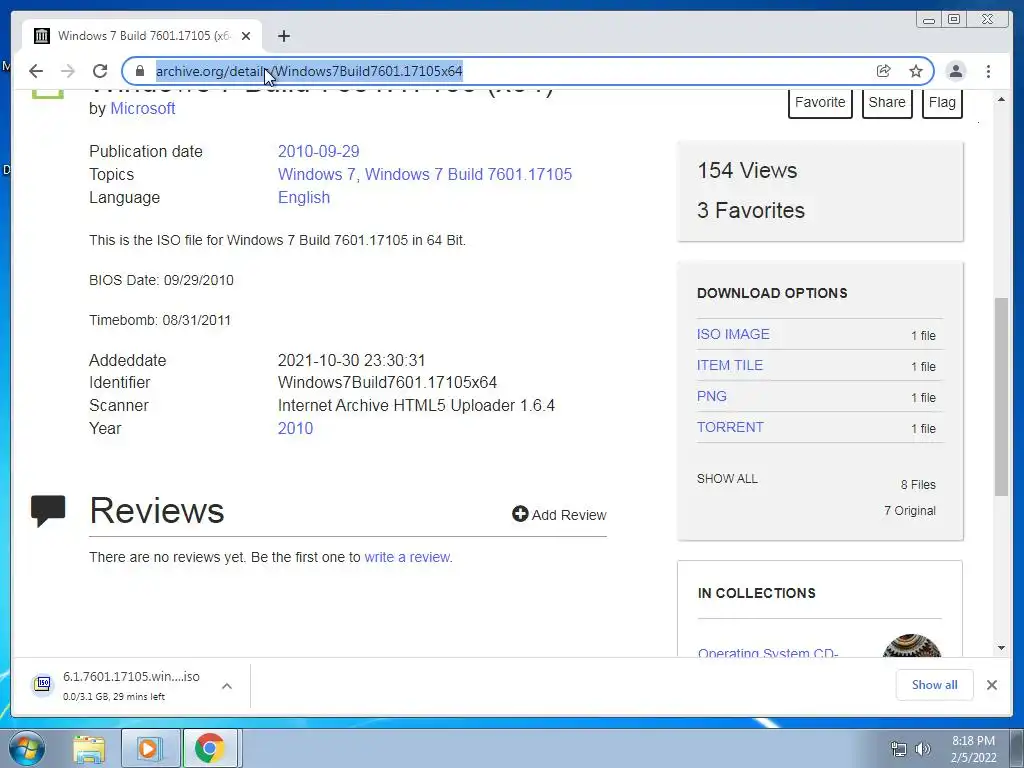Screen dimensions: 1024x768
Task: Click the downloading 6.1.7601.17105 ISO file name
Action: tap(131, 677)
